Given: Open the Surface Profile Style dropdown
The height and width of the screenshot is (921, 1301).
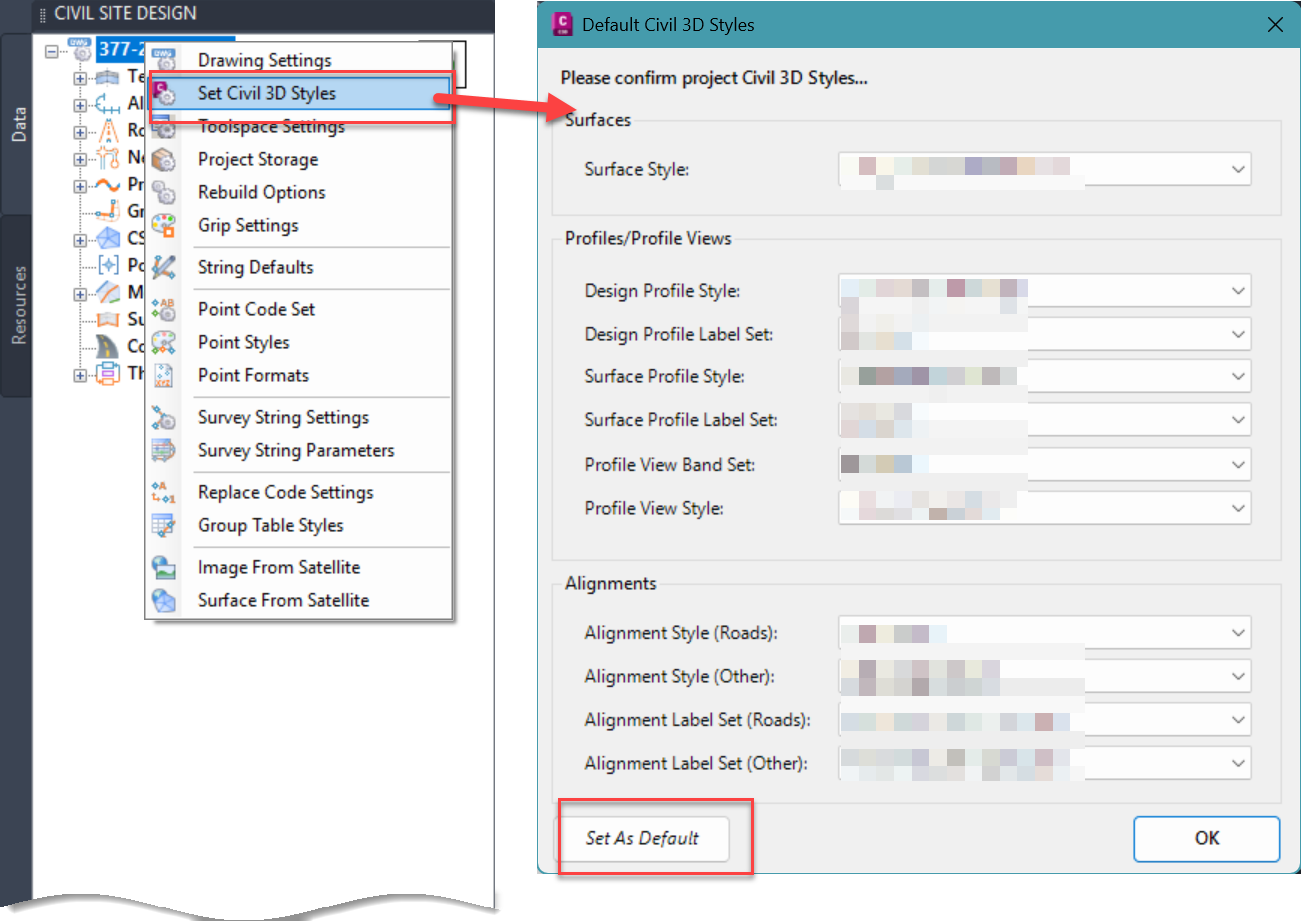Looking at the screenshot, I should tap(1045, 377).
